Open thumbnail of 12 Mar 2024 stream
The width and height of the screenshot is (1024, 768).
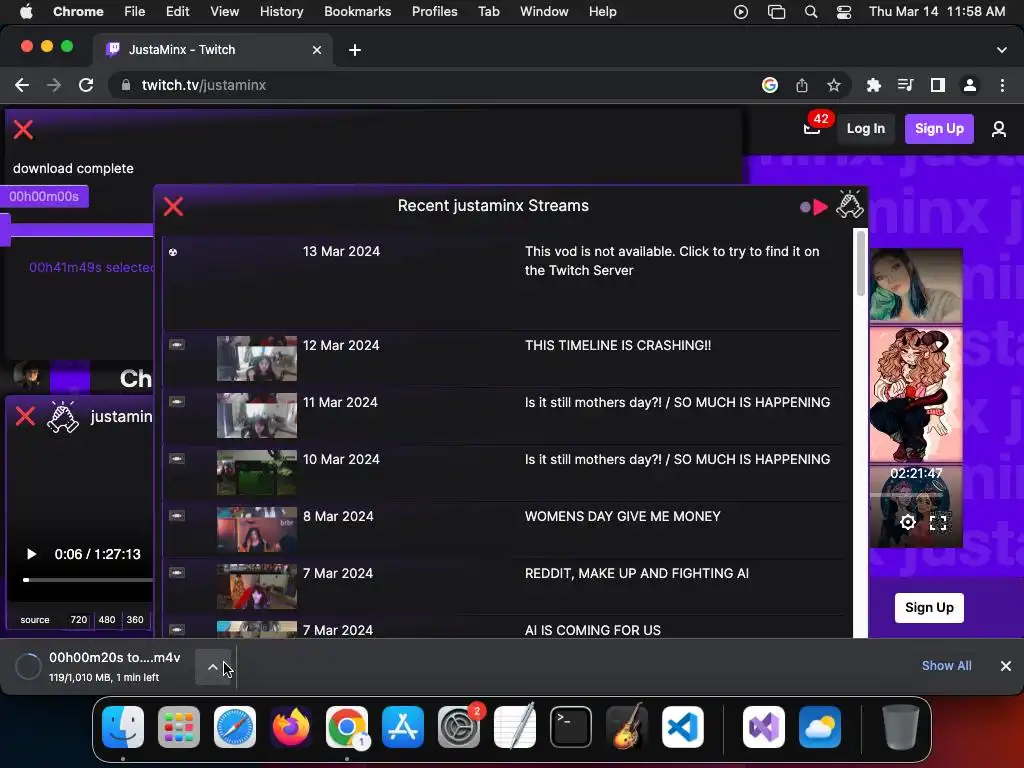pos(257,359)
